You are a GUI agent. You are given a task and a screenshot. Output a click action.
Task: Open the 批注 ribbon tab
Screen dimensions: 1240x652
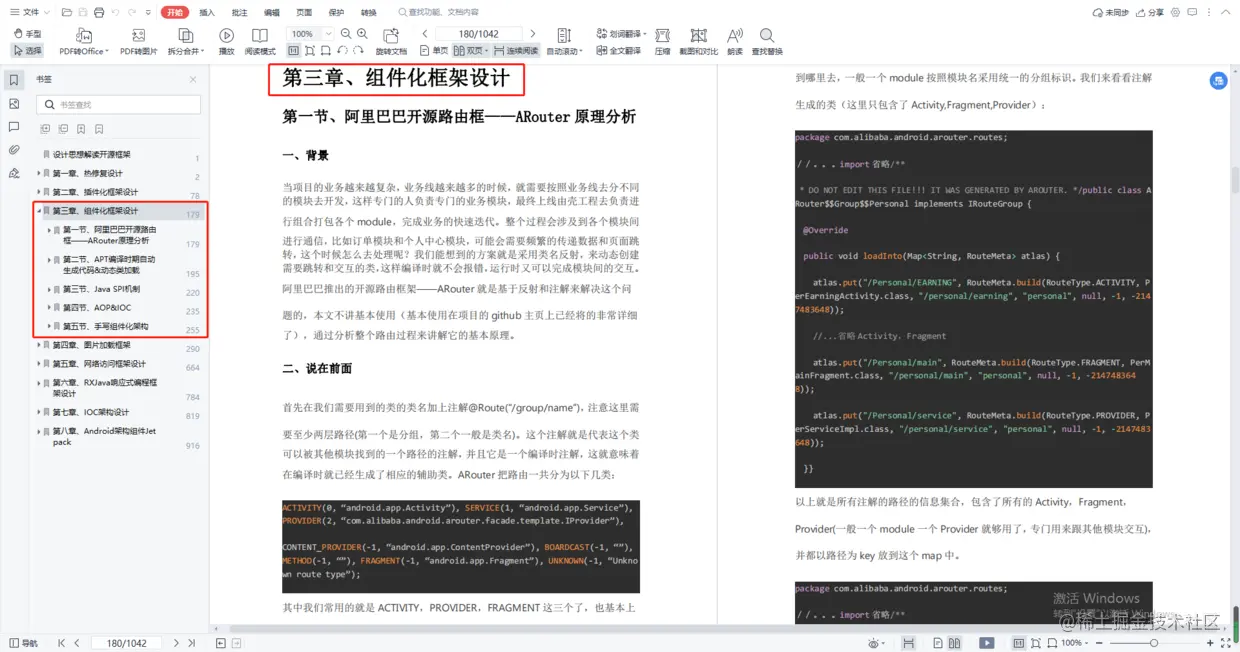239,12
